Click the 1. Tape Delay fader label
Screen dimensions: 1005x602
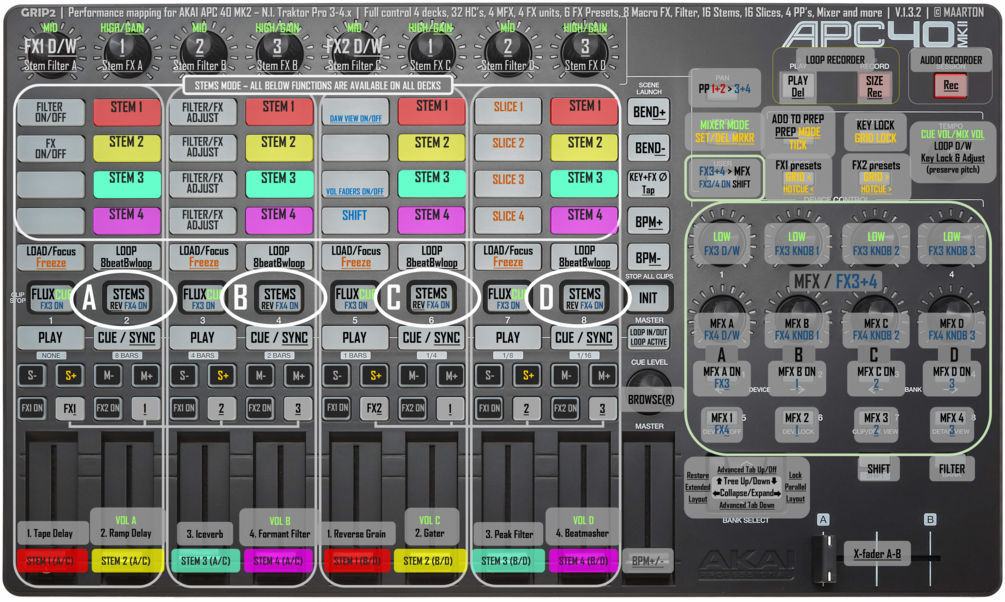(50, 533)
